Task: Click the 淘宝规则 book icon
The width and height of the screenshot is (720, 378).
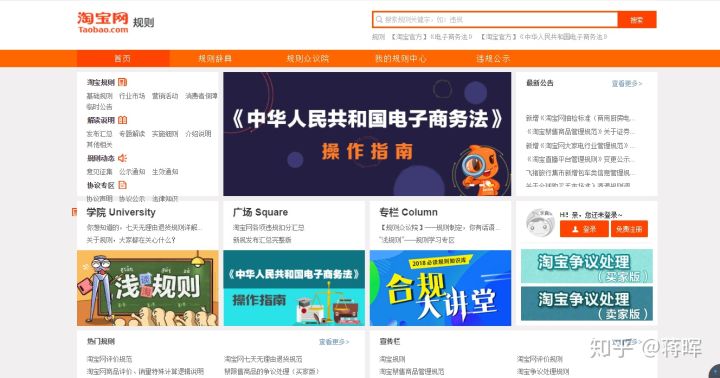Action: tap(122, 82)
